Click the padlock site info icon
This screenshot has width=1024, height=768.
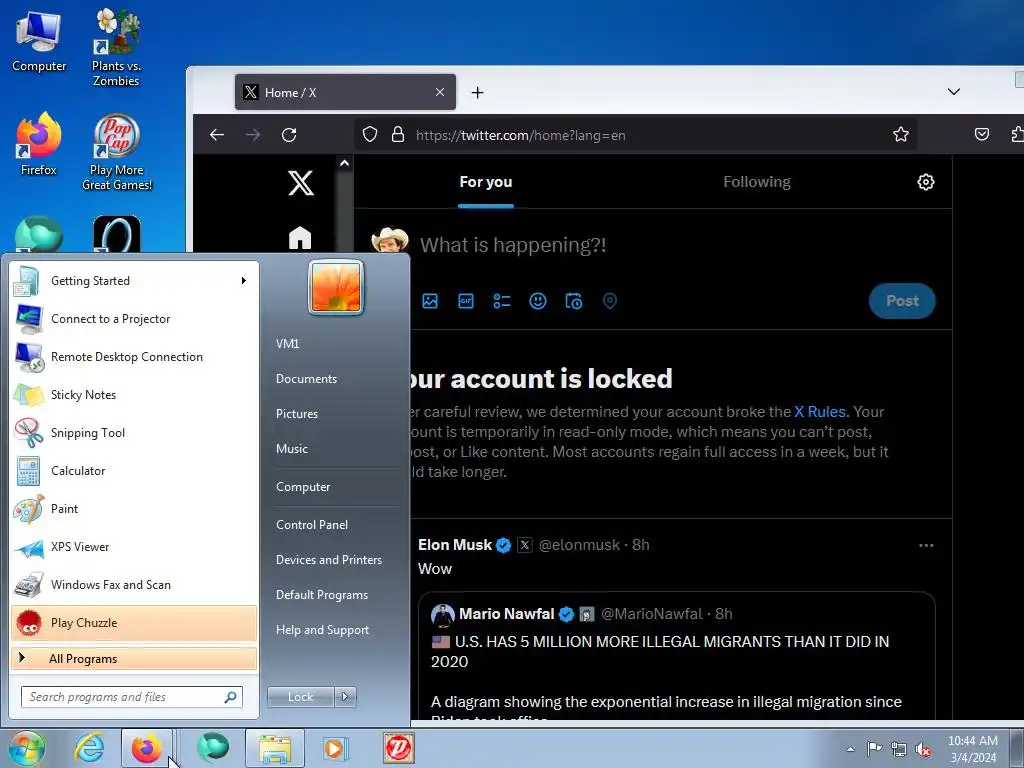[x=397, y=135]
